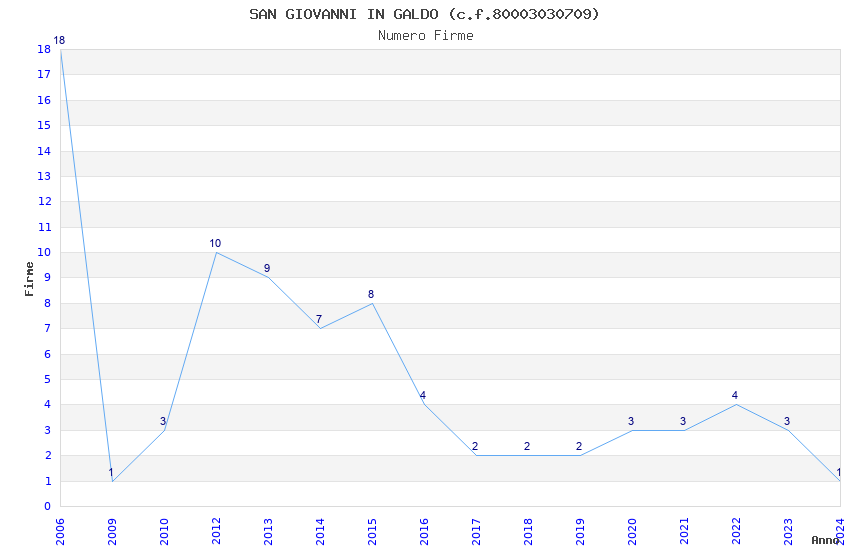Click the x-axis year 2009
Screen dimensions: 850x550
(x=112, y=531)
